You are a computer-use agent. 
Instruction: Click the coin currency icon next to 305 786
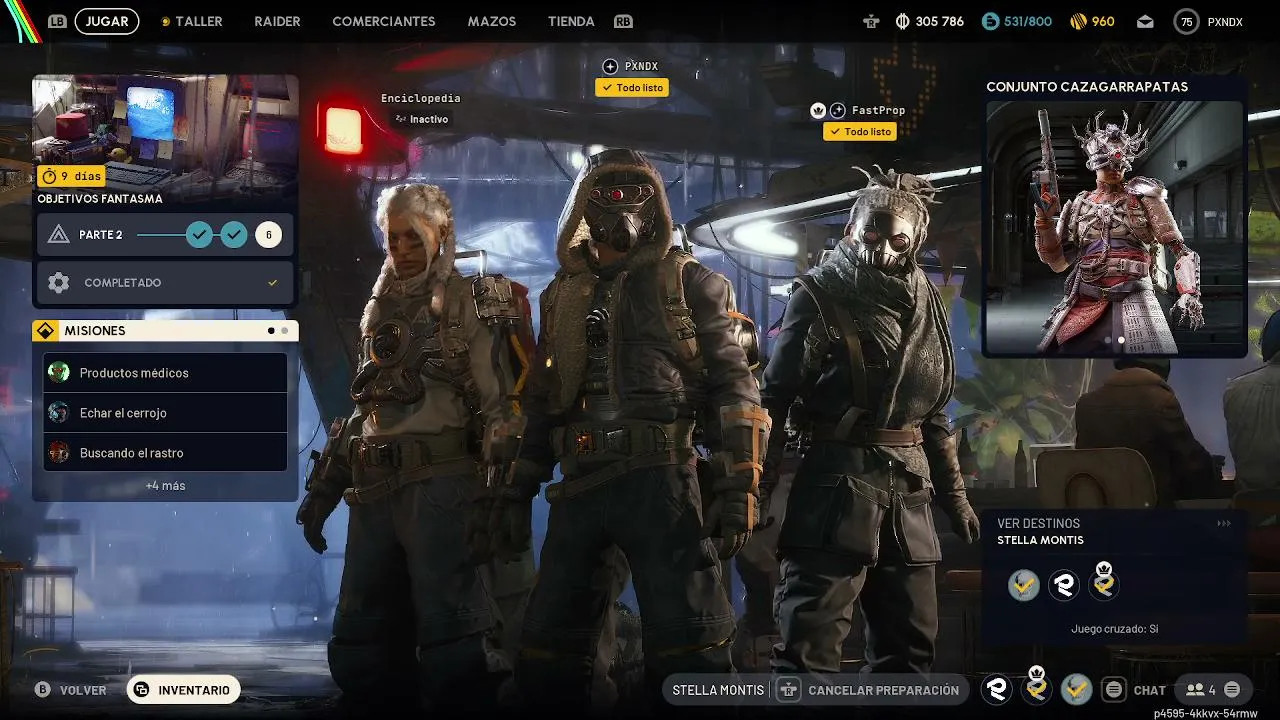903,21
